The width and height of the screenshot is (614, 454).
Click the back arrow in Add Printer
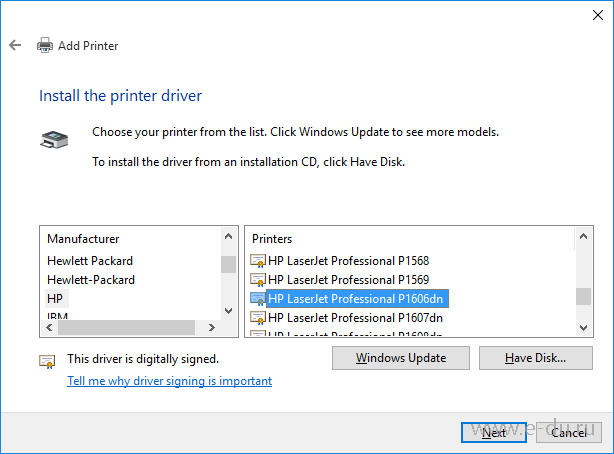coord(14,46)
